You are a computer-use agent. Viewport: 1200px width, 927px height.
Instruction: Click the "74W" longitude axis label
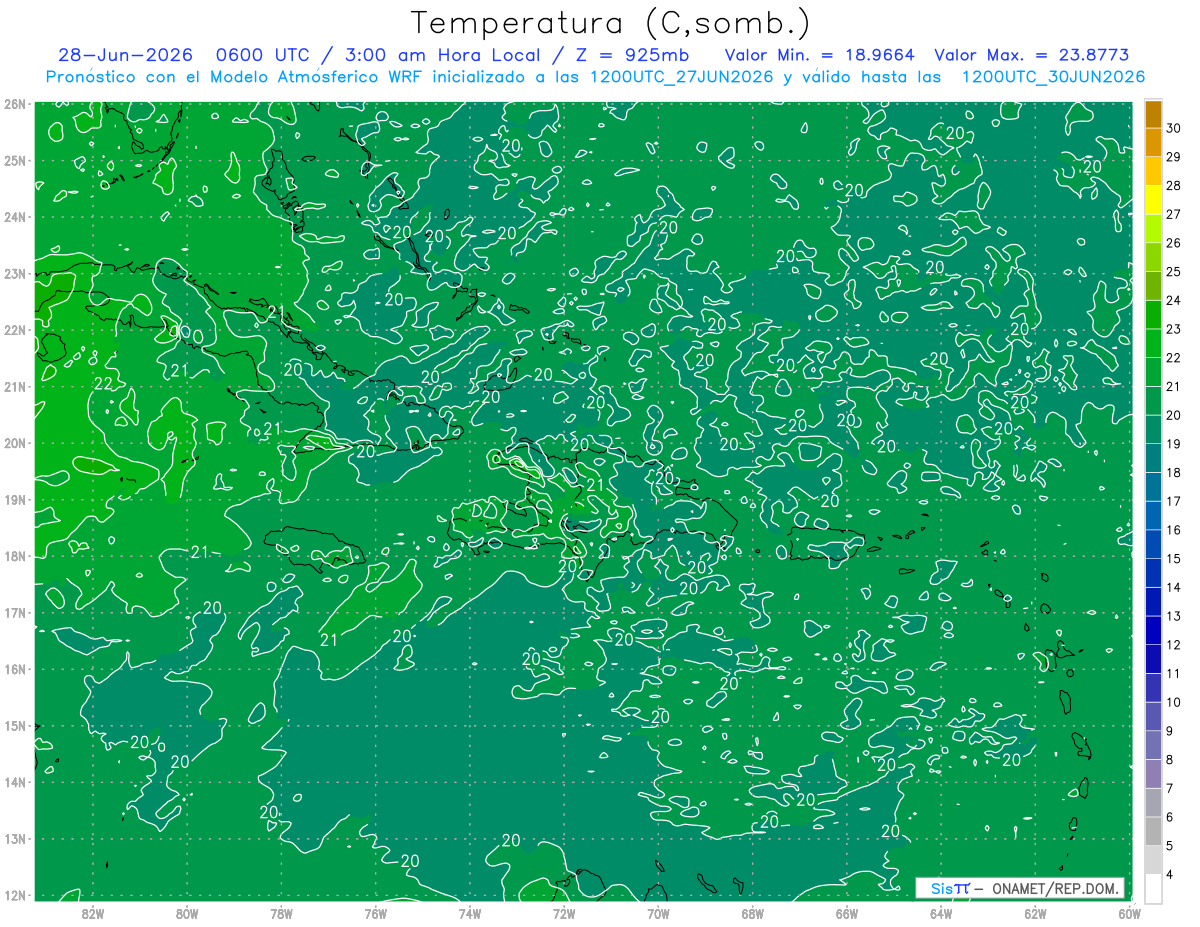470,913
